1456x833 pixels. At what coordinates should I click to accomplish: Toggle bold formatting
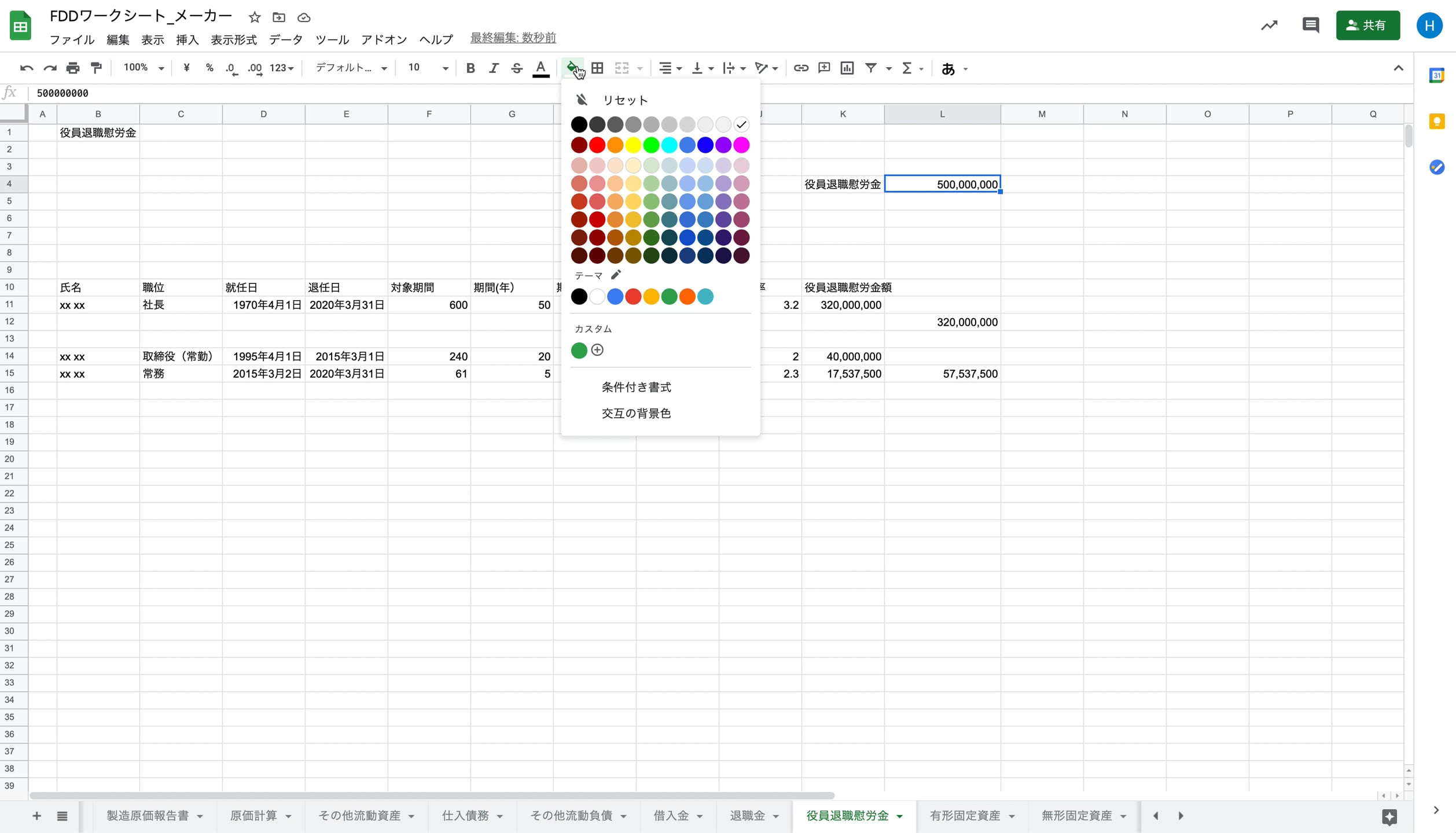[x=470, y=68]
